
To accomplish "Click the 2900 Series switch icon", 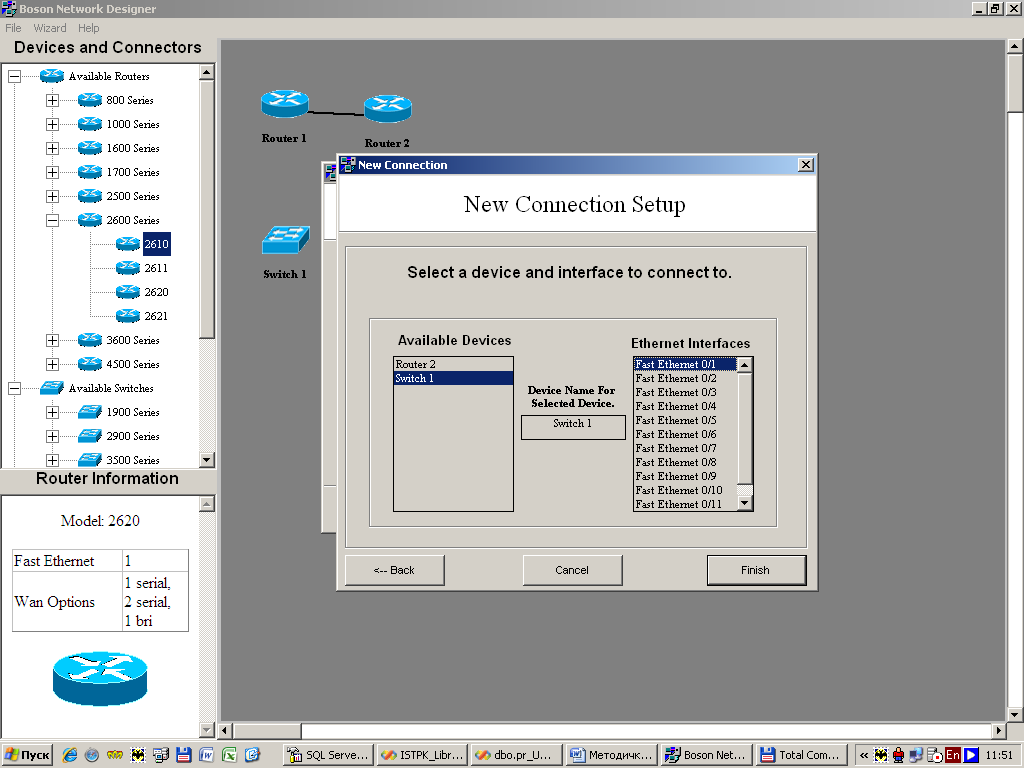I will (89, 436).
